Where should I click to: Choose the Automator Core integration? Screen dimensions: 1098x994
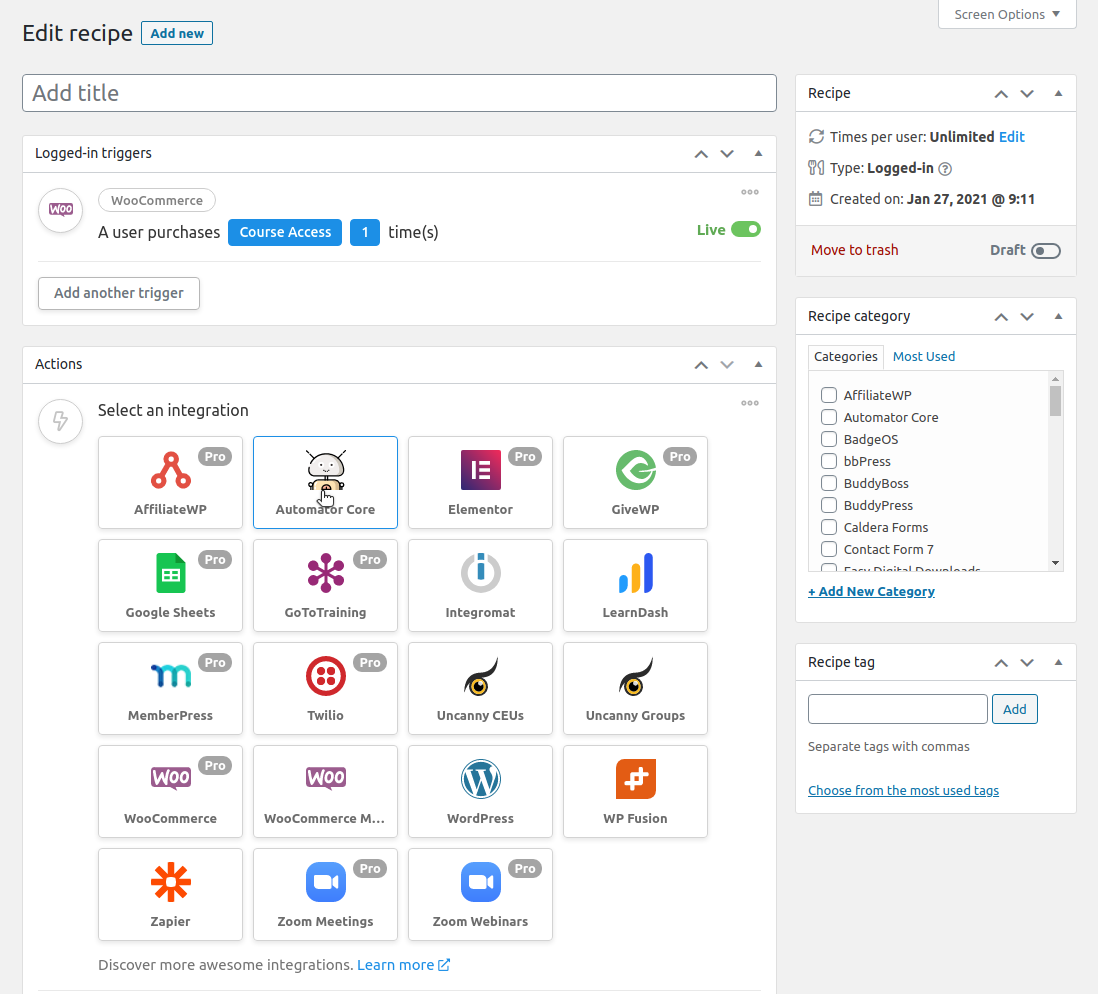click(x=326, y=483)
